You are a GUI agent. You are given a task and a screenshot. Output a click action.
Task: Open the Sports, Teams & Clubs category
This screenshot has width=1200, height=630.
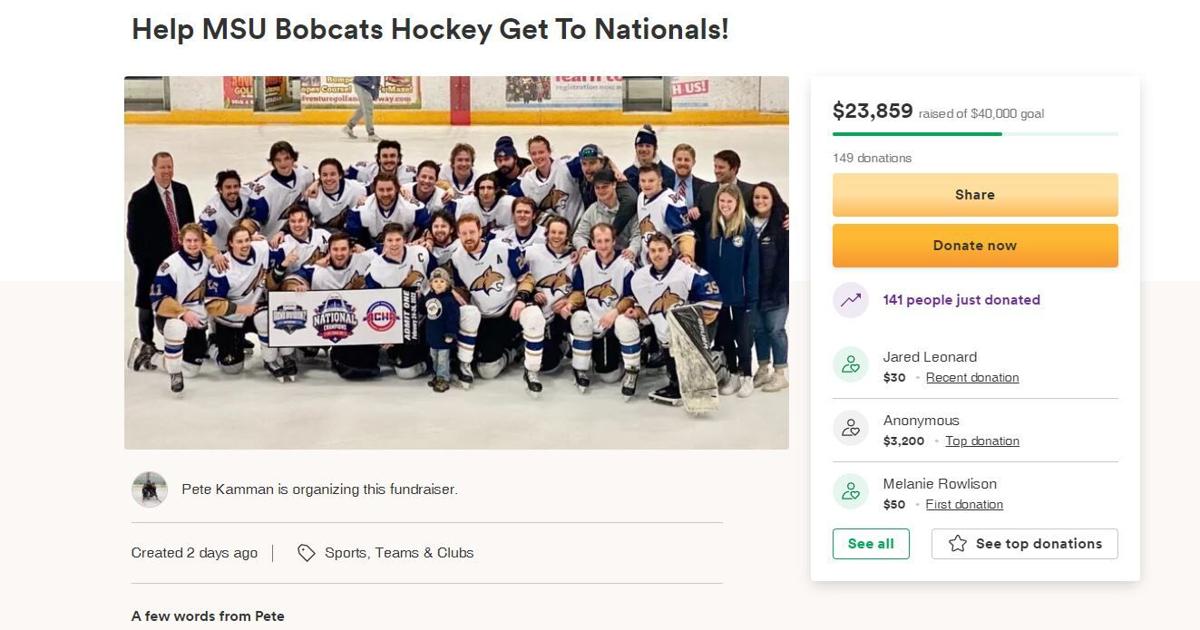coord(399,553)
